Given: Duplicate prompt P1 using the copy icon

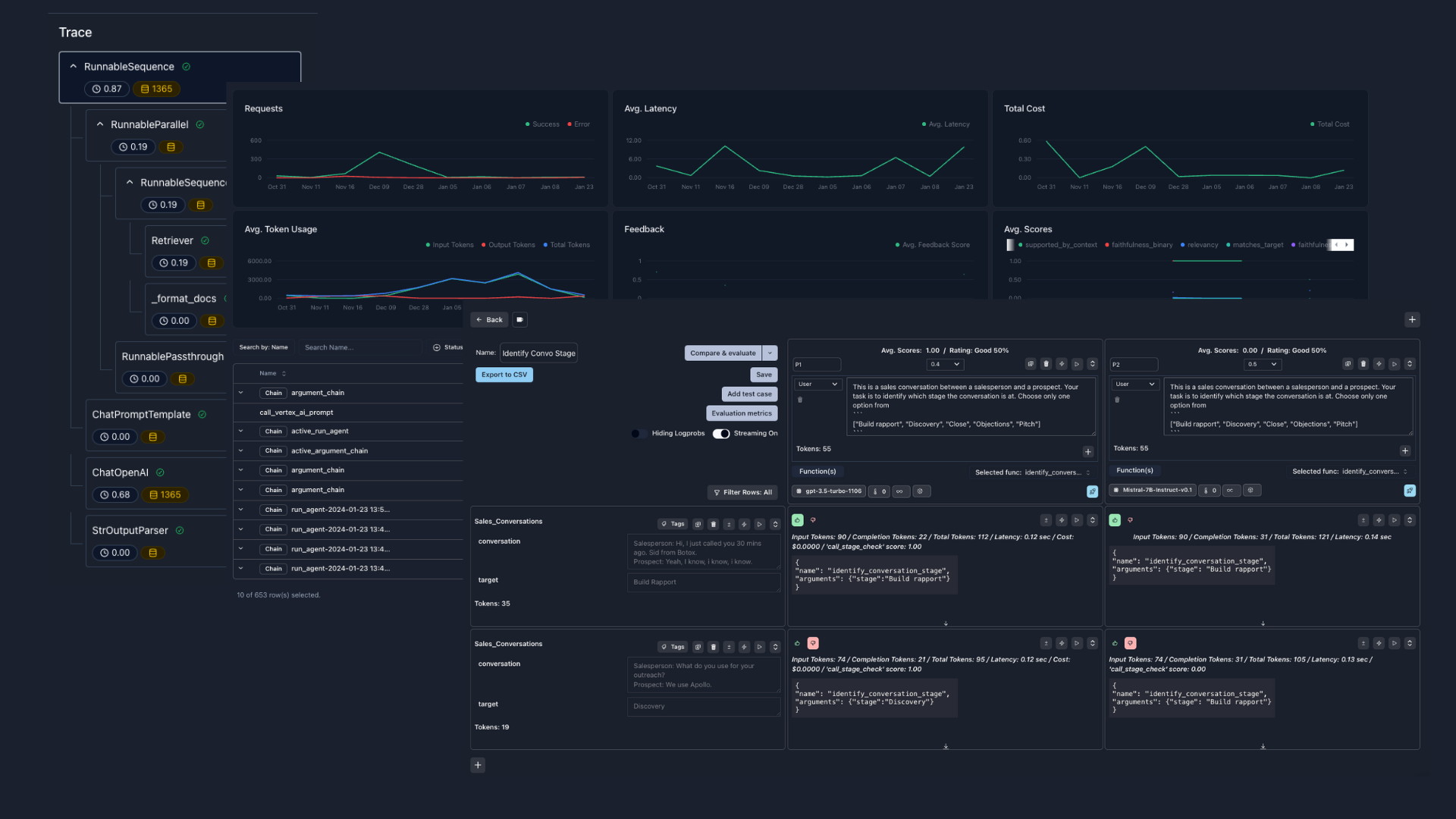Looking at the screenshot, I should [x=1031, y=364].
